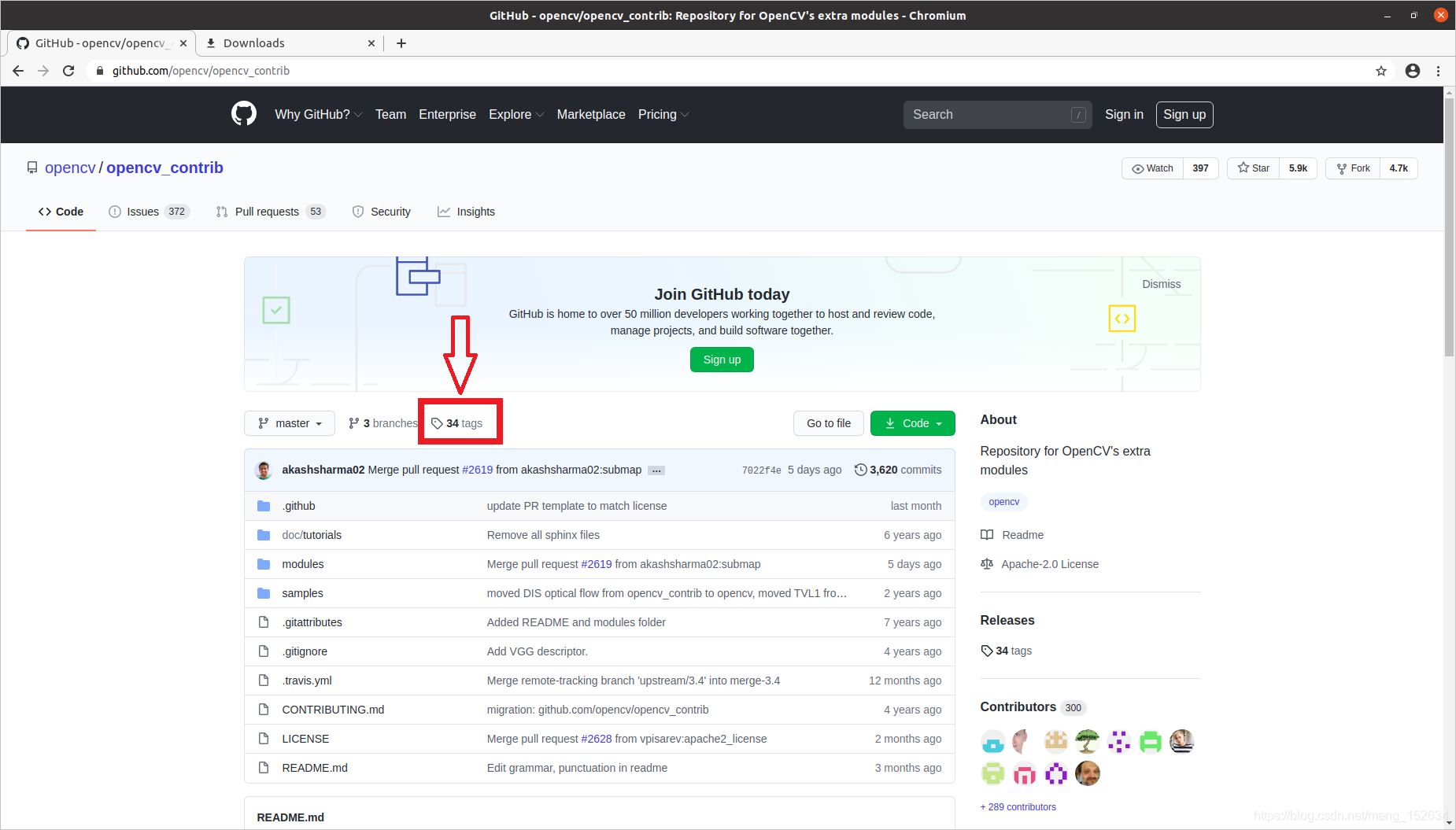
Task: Open the 4.7k forks count
Action: (x=1399, y=168)
